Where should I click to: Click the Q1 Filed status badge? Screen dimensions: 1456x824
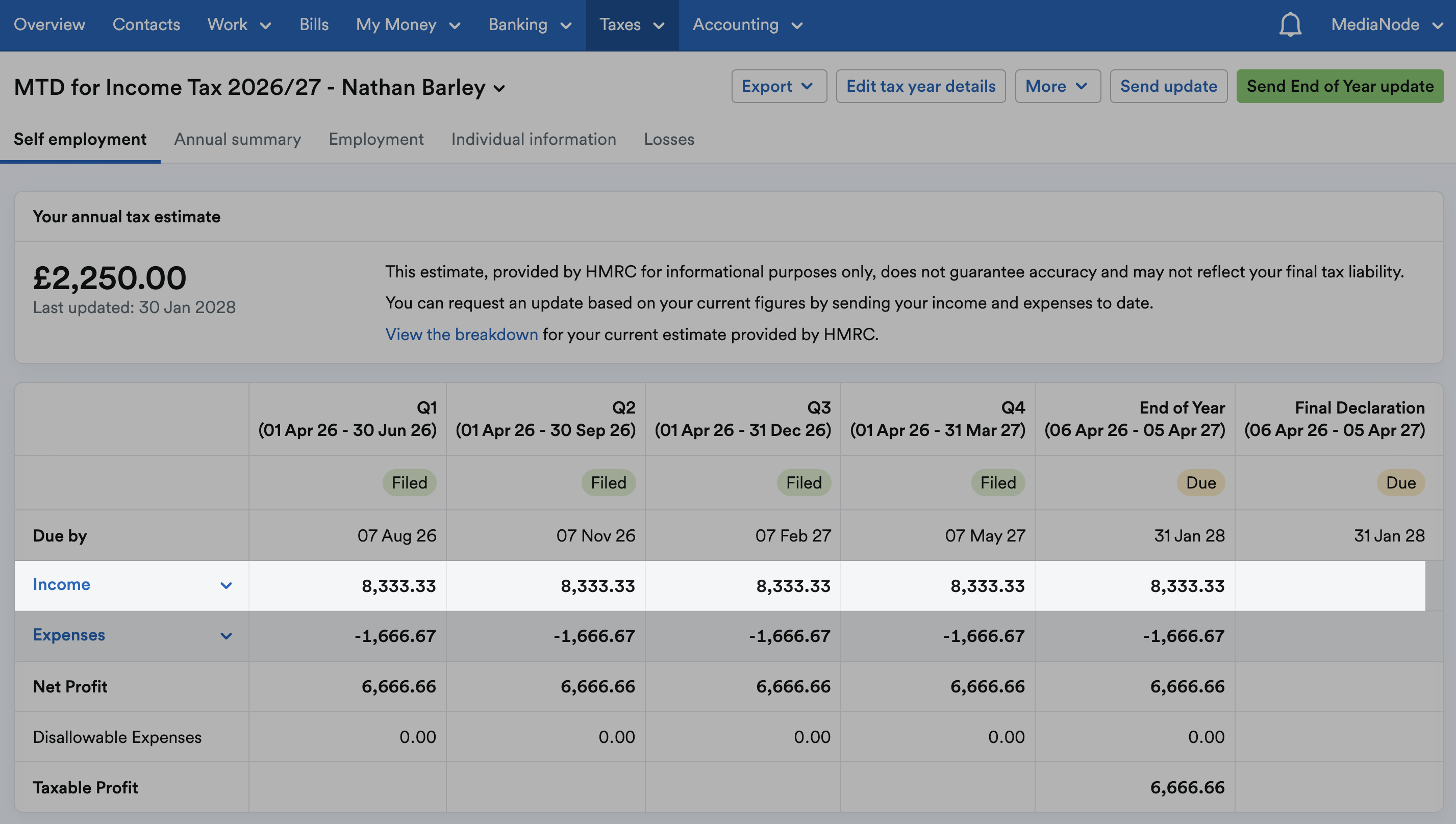409,483
